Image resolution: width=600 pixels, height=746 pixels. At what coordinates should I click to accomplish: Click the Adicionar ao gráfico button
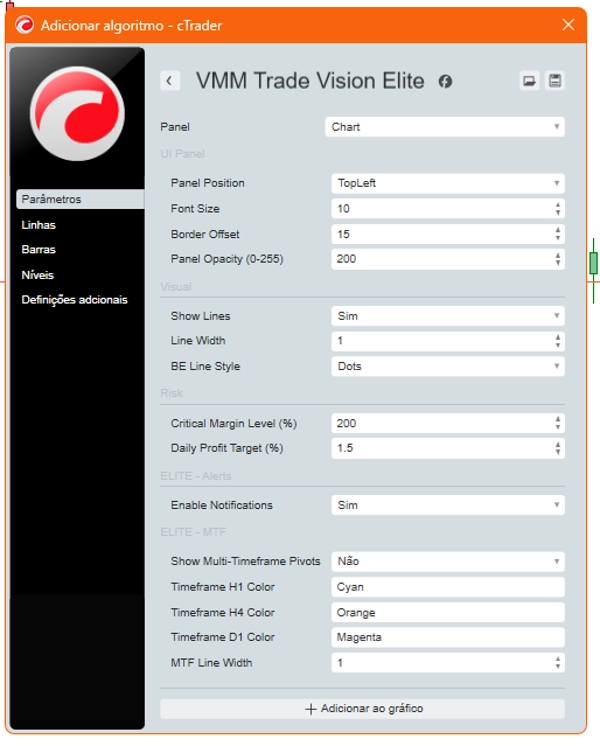point(363,709)
